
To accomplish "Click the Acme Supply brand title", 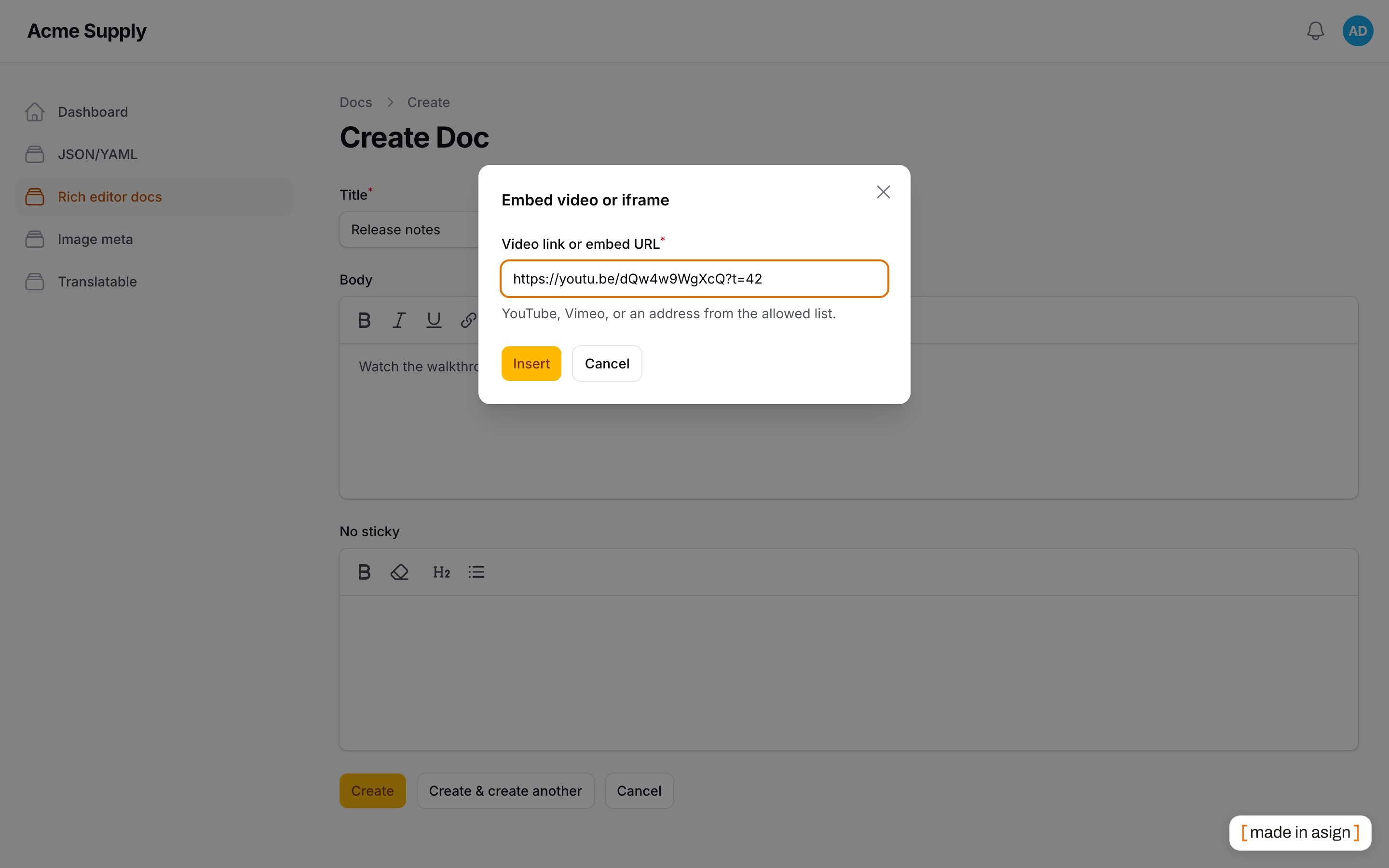I will pyautogui.click(x=87, y=31).
